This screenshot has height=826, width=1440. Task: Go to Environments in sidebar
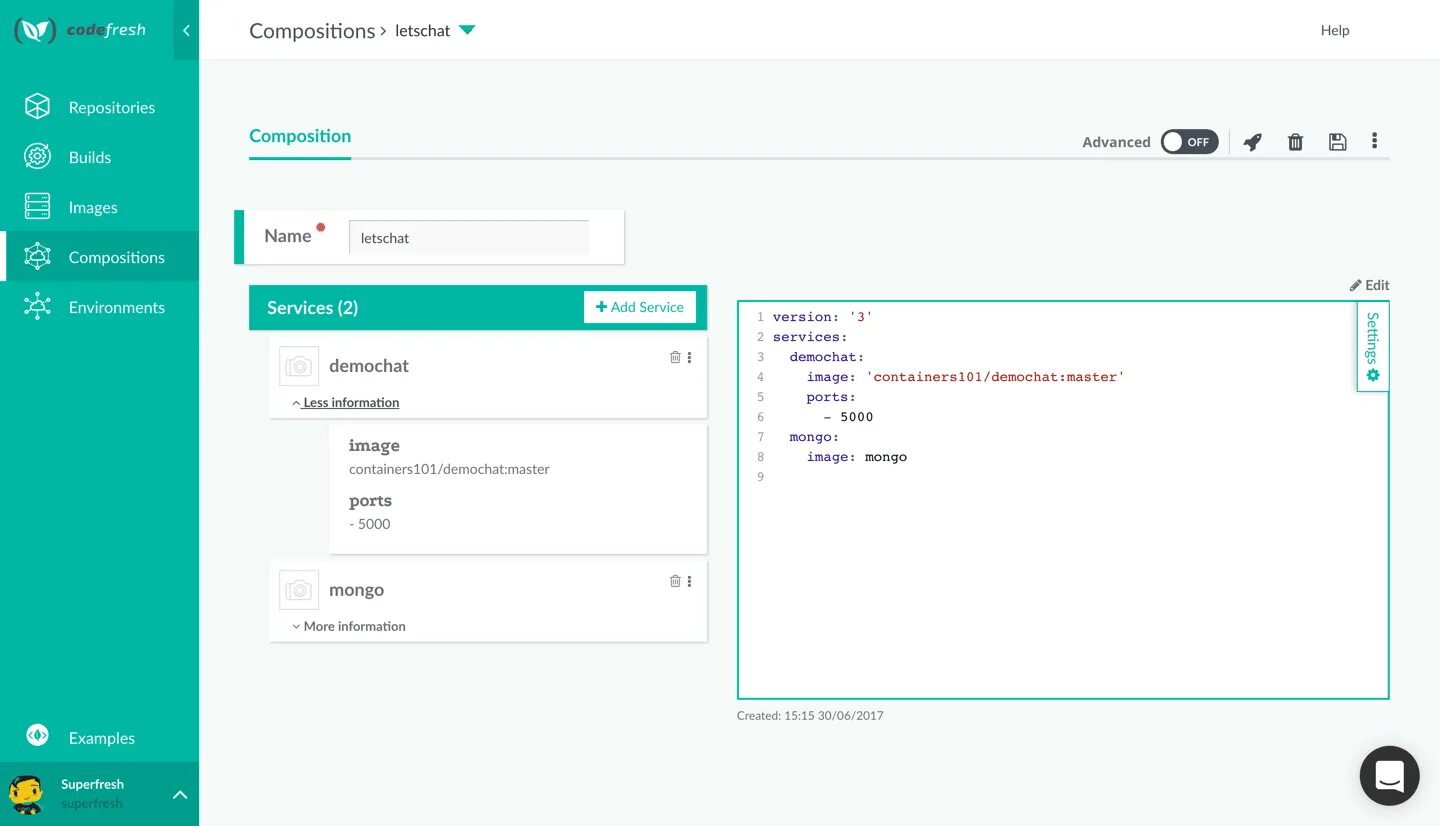pyautogui.click(x=117, y=307)
